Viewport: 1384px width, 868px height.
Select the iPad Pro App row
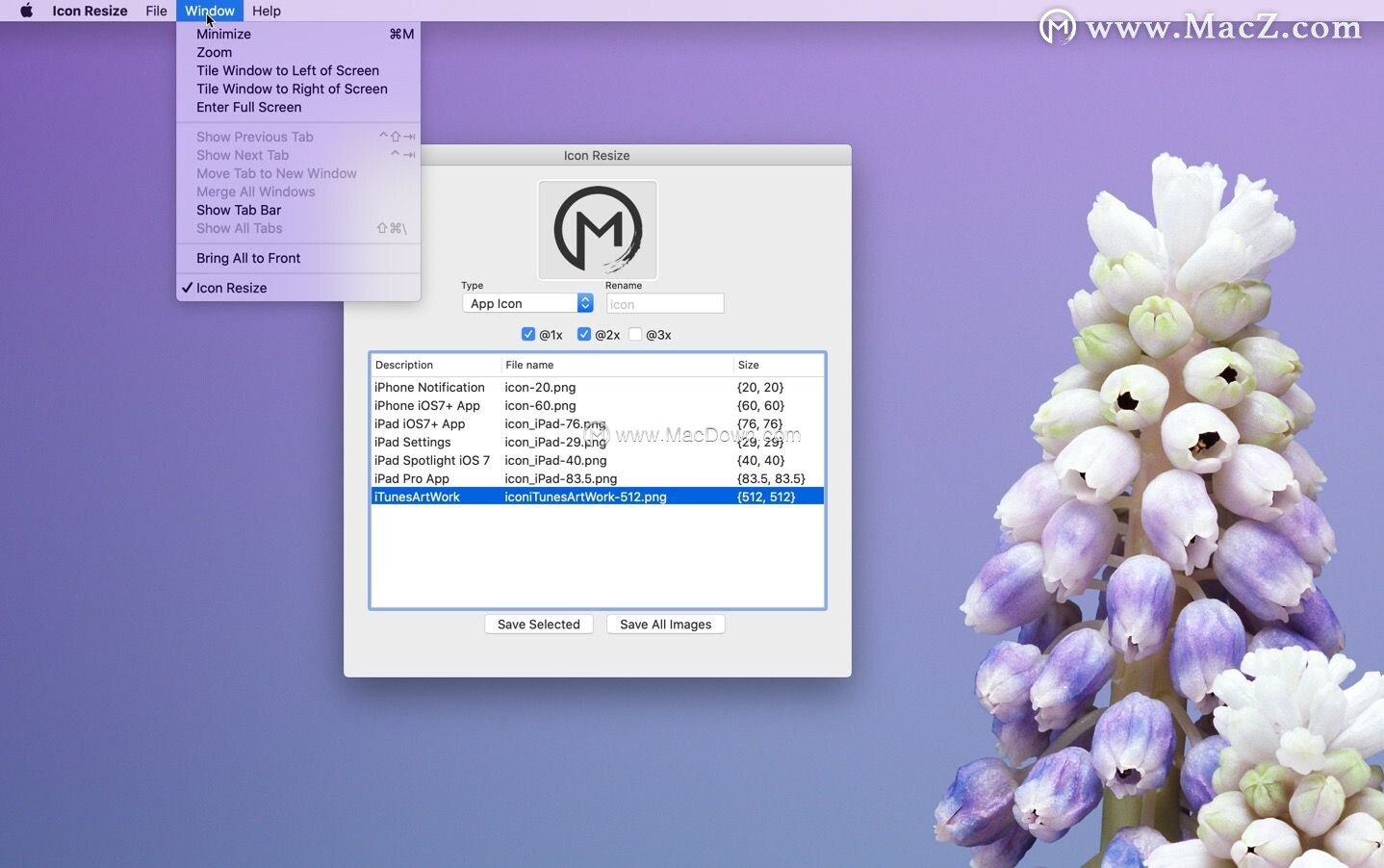pos(597,478)
